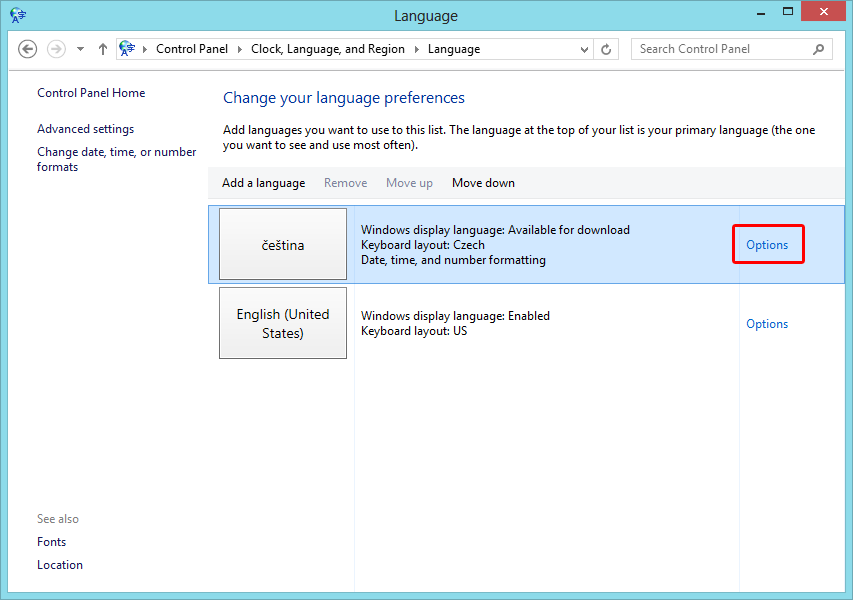
Task: Select the čeština language tile
Action: [283, 245]
